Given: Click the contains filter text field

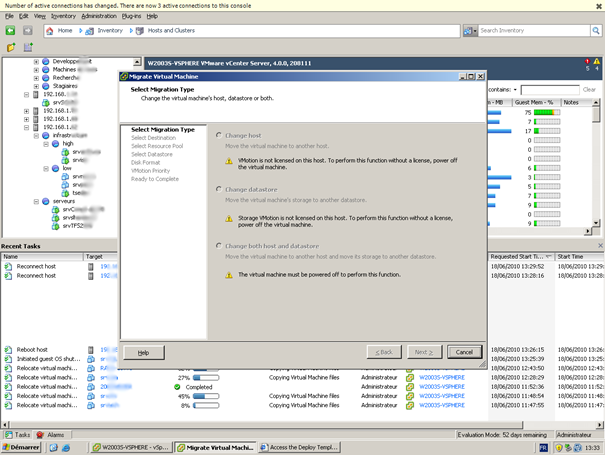Looking at the screenshot, I should (550, 90).
